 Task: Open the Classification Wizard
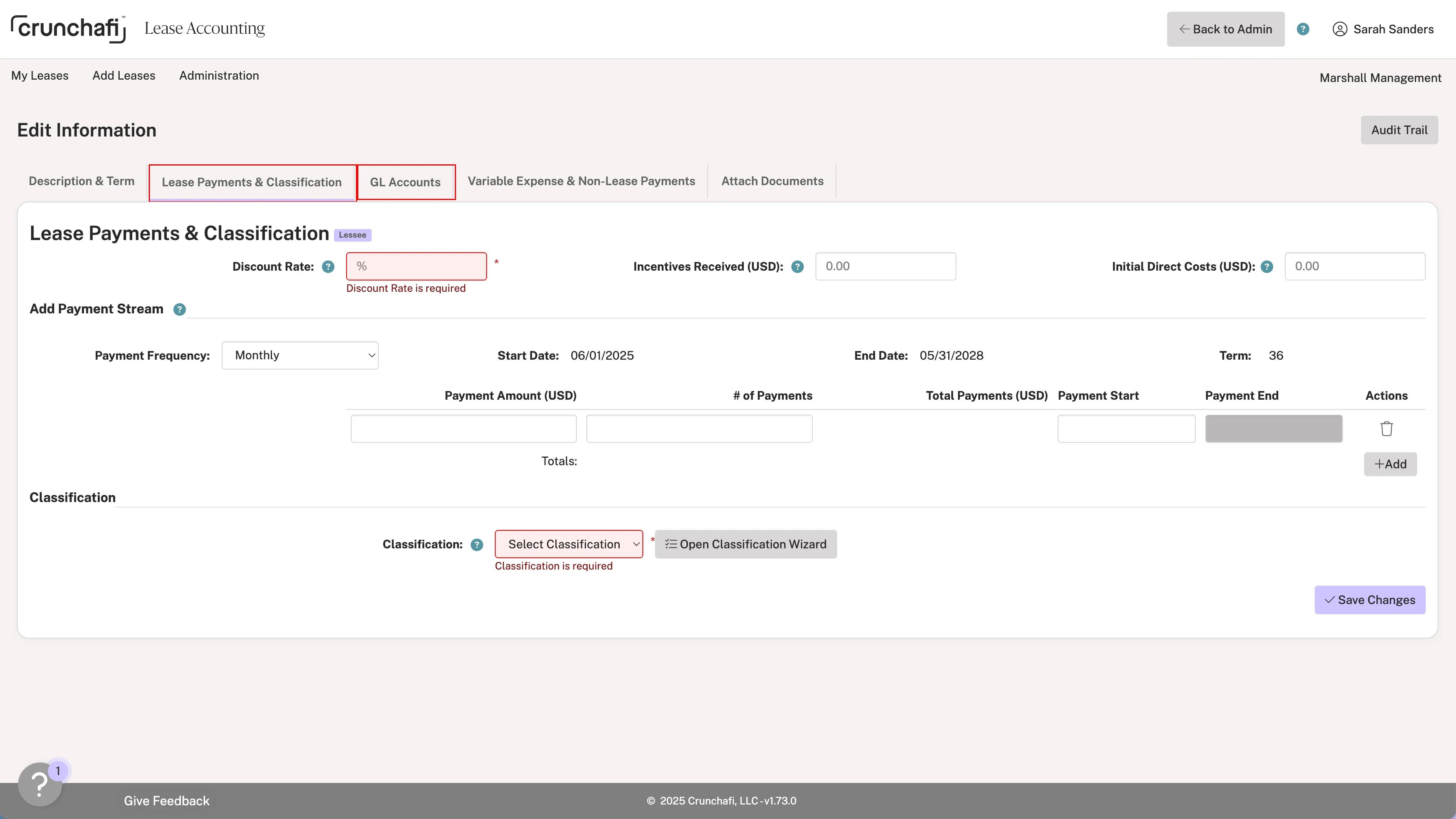point(746,544)
